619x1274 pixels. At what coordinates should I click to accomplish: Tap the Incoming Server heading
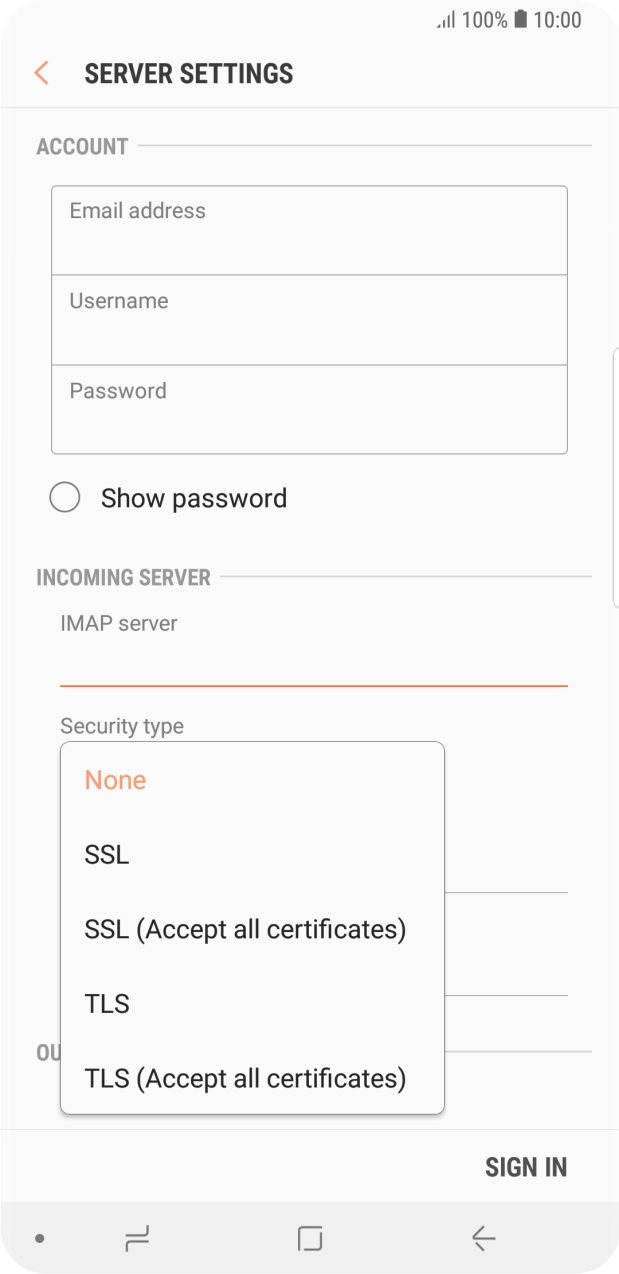click(123, 577)
